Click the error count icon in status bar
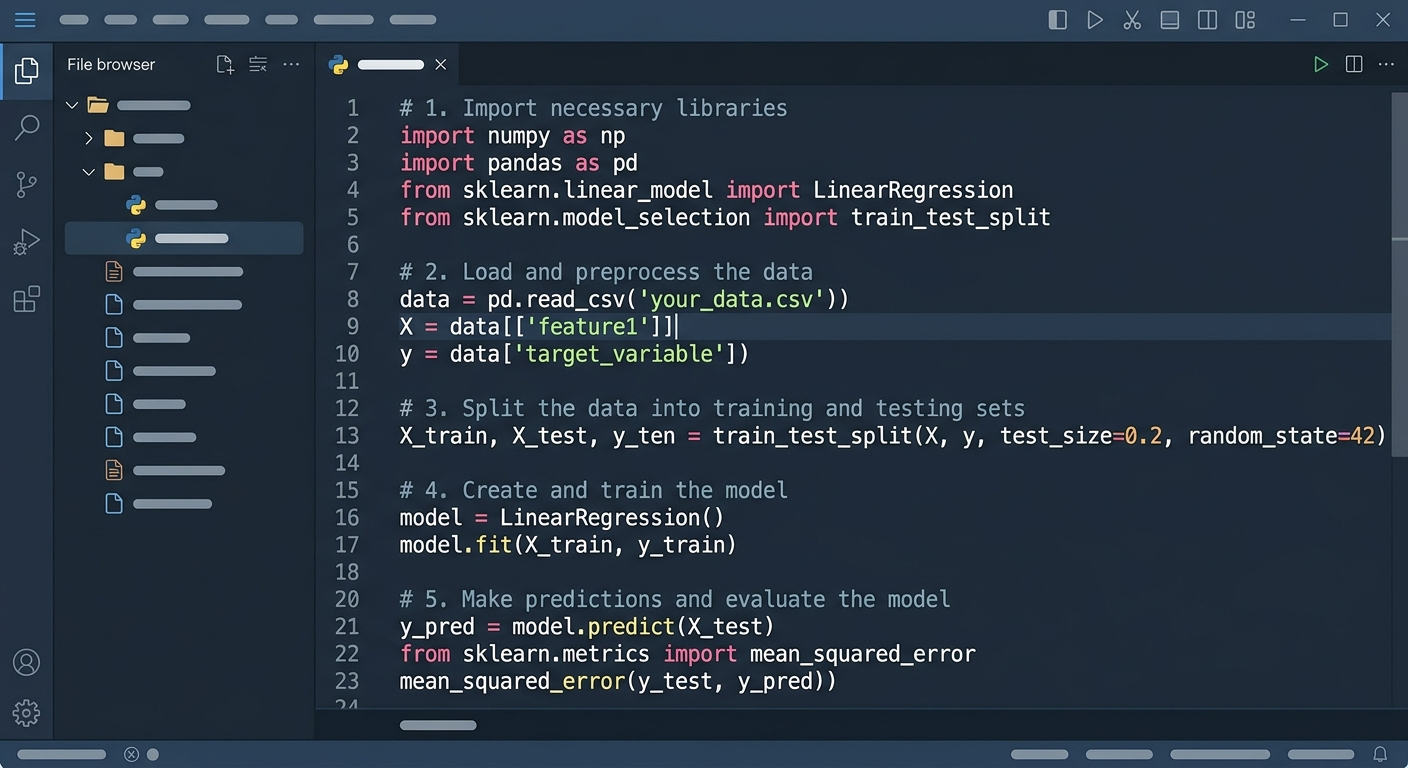The width and height of the screenshot is (1408, 768). coord(131,754)
